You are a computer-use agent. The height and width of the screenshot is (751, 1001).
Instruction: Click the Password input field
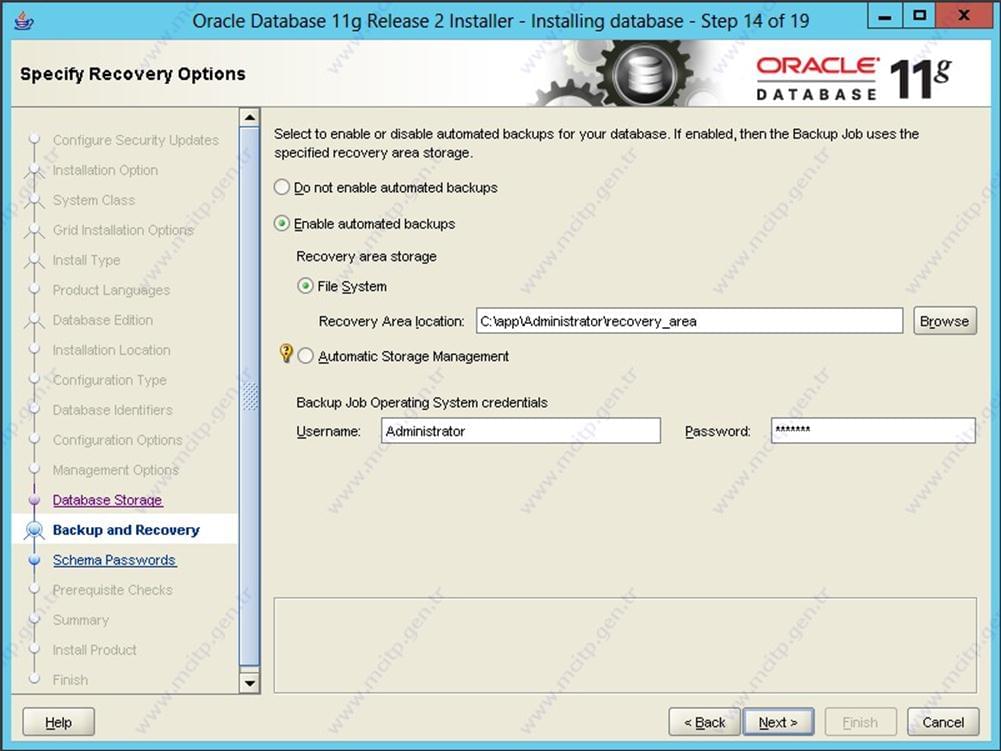point(873,430)
